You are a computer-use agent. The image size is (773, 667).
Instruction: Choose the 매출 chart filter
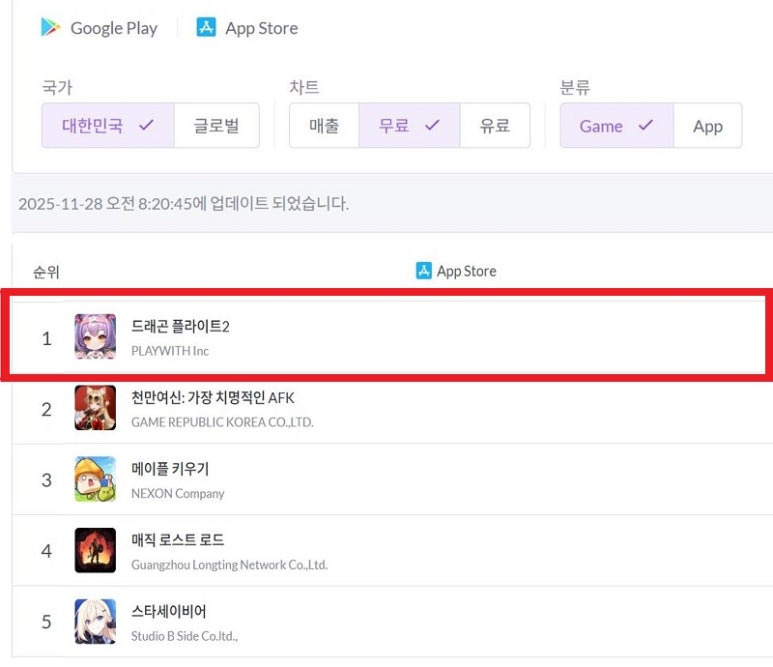[x=324, y=125]
